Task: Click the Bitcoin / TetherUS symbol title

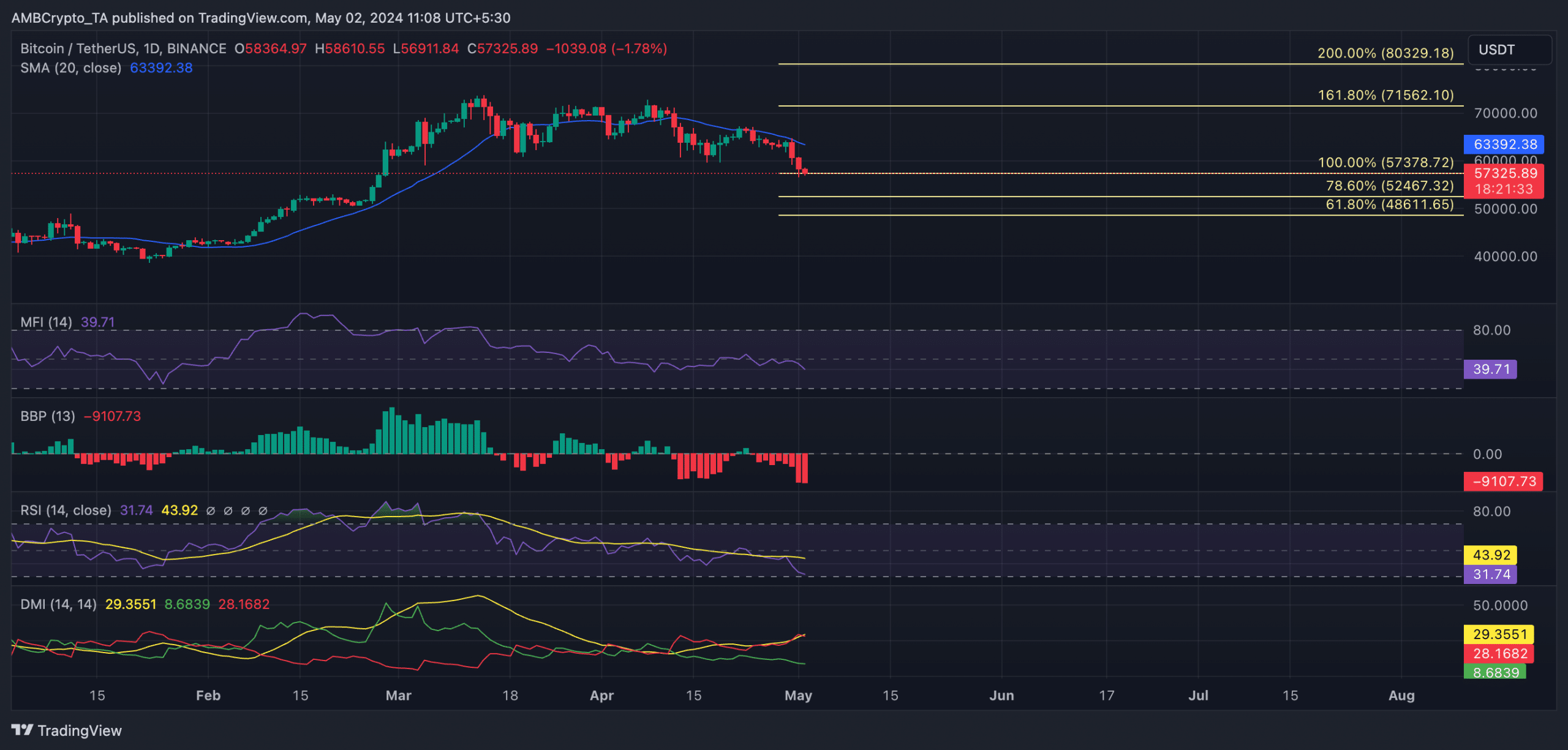Action: pos(123,48)
